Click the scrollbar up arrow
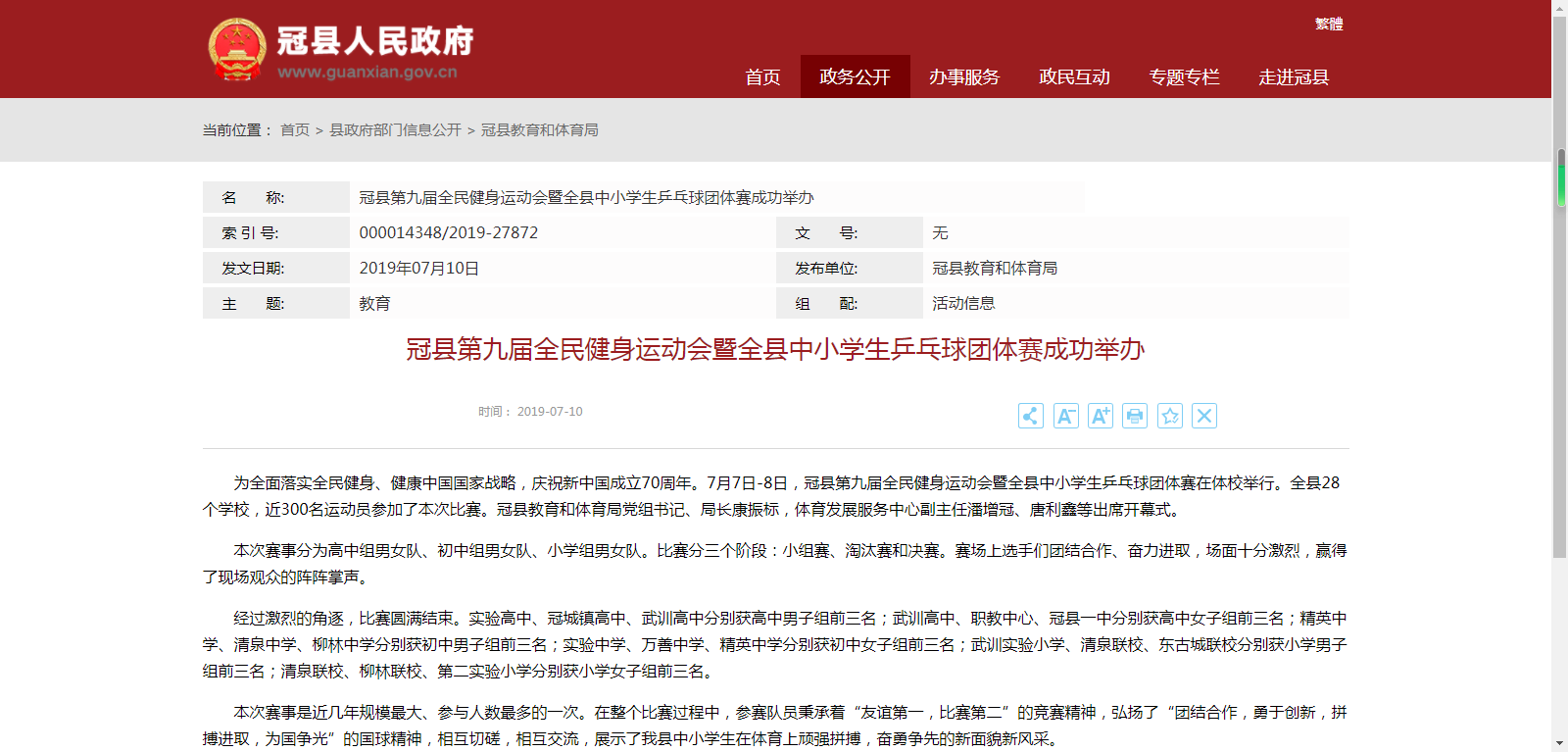This screenshot has width=1568, height=752. pos(1561,7)
